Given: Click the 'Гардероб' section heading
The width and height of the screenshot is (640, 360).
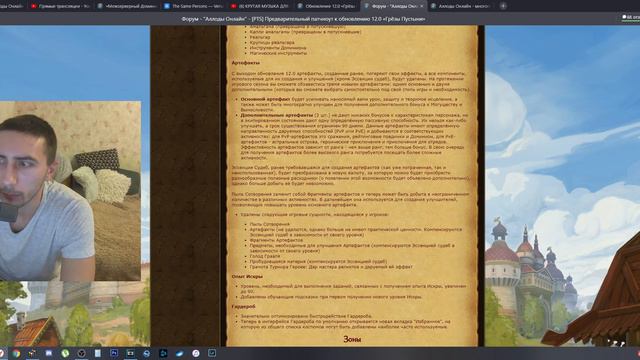Looking at the screenshot, I should point(244,306).
